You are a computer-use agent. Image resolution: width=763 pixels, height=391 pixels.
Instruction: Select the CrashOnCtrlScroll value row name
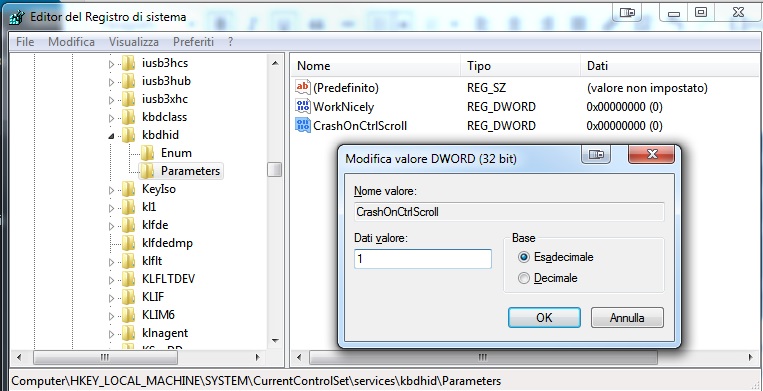(x=360, y=125)
